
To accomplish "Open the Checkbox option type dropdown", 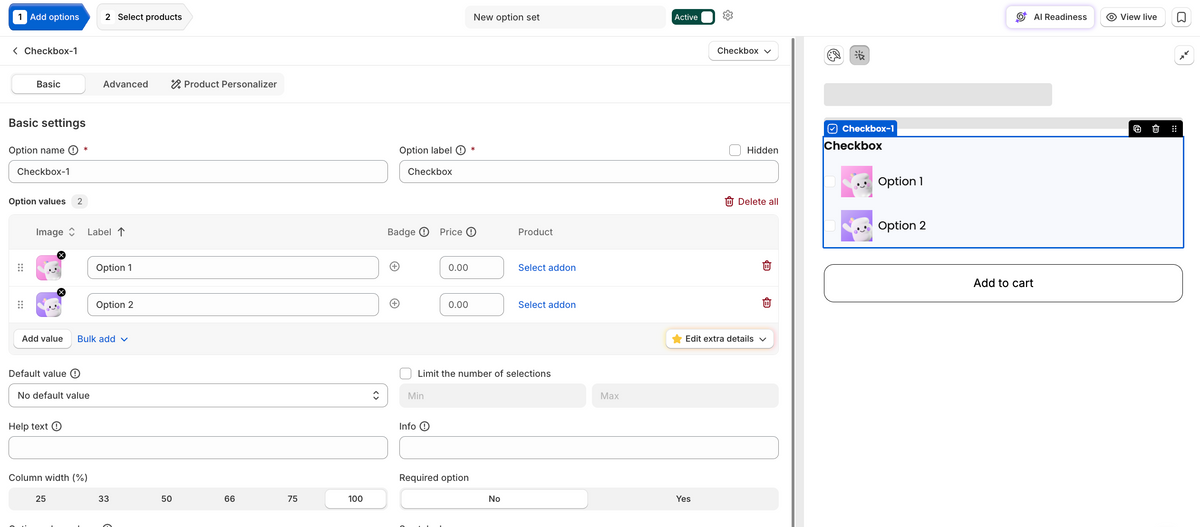I will [744, 51].
